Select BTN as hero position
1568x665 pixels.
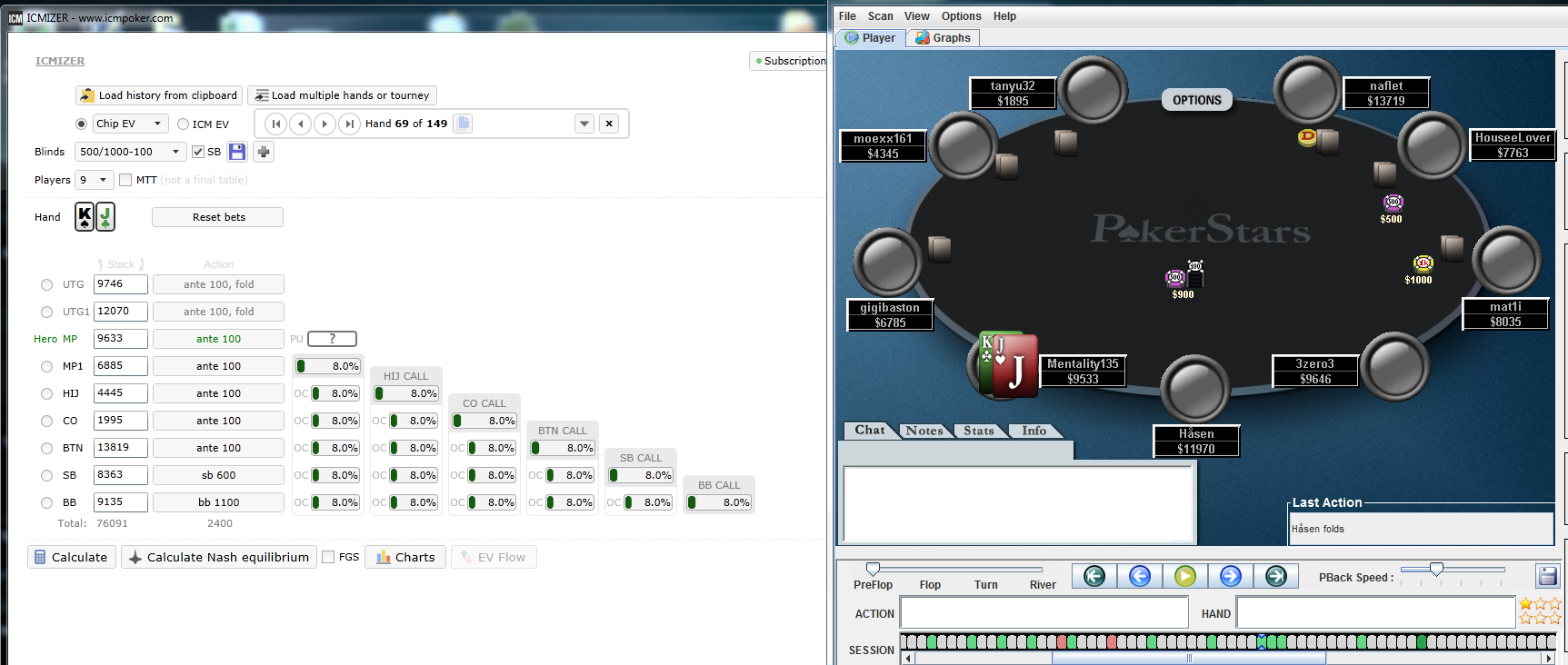pos(46,448)
